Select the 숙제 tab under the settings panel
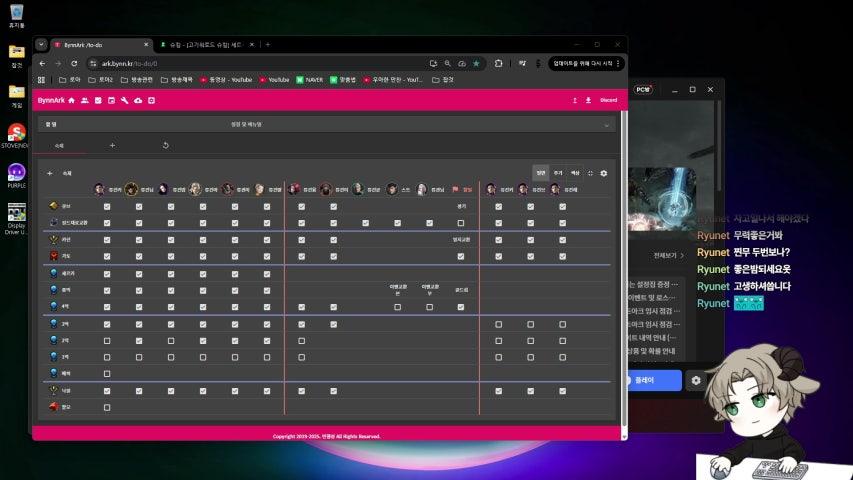 [x=59, y=146]
